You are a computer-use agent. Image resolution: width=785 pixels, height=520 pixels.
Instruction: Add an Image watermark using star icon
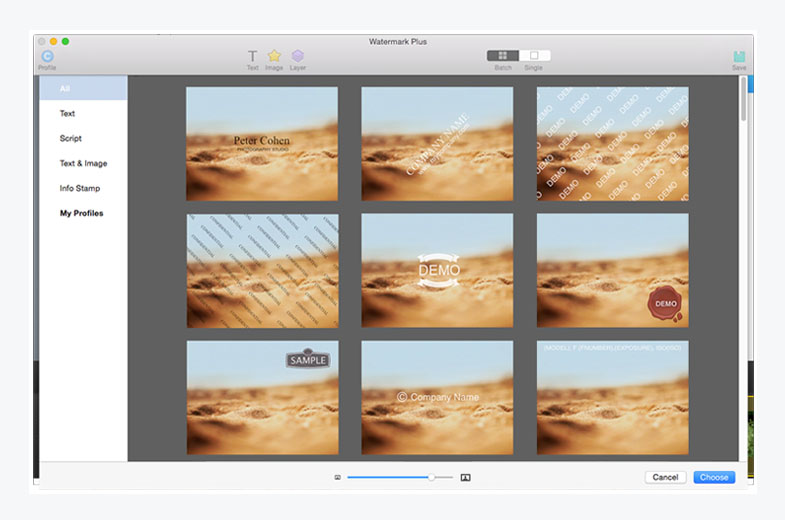point(274,57)
